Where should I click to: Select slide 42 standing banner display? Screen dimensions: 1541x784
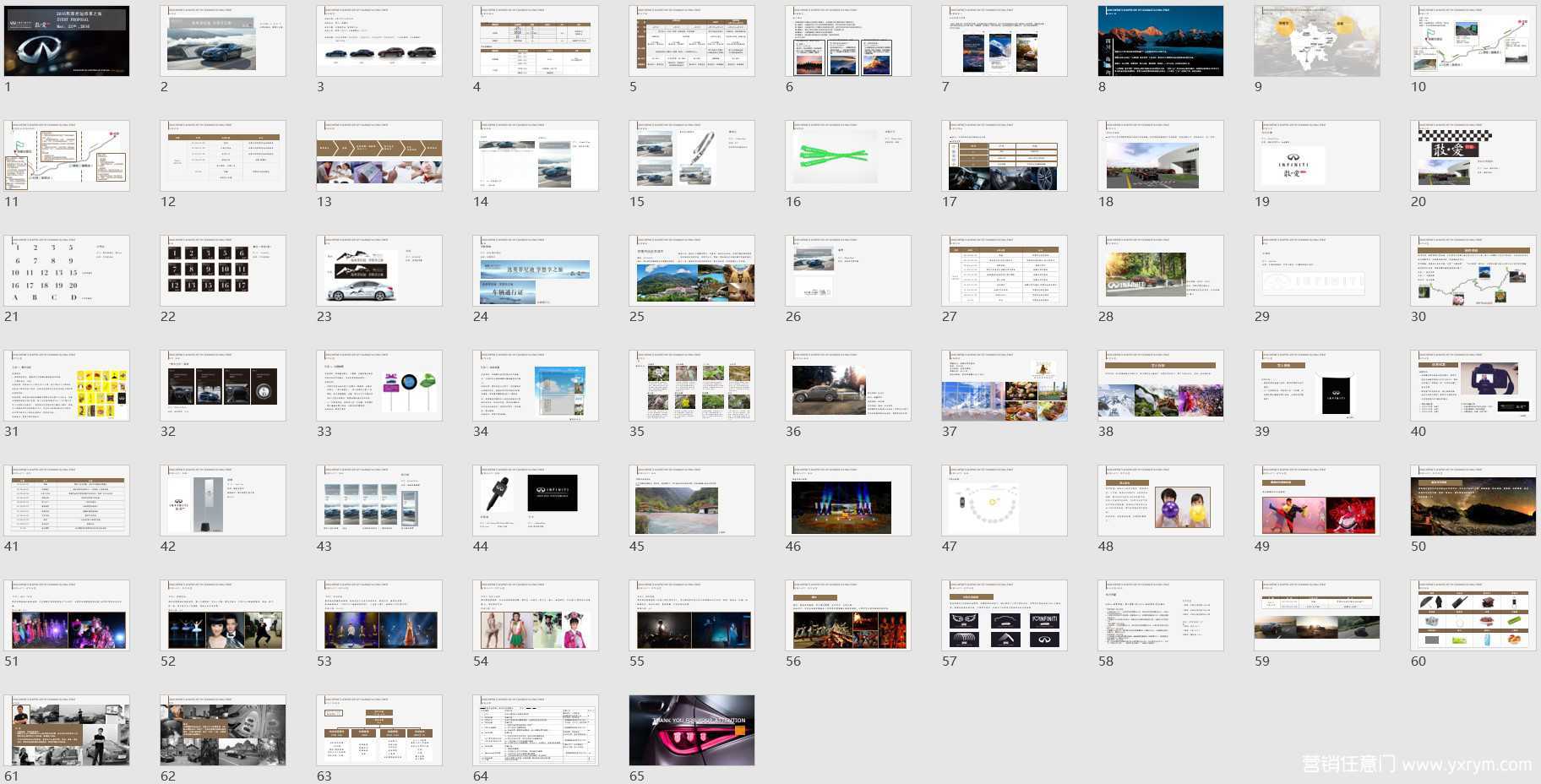(223, 501)
